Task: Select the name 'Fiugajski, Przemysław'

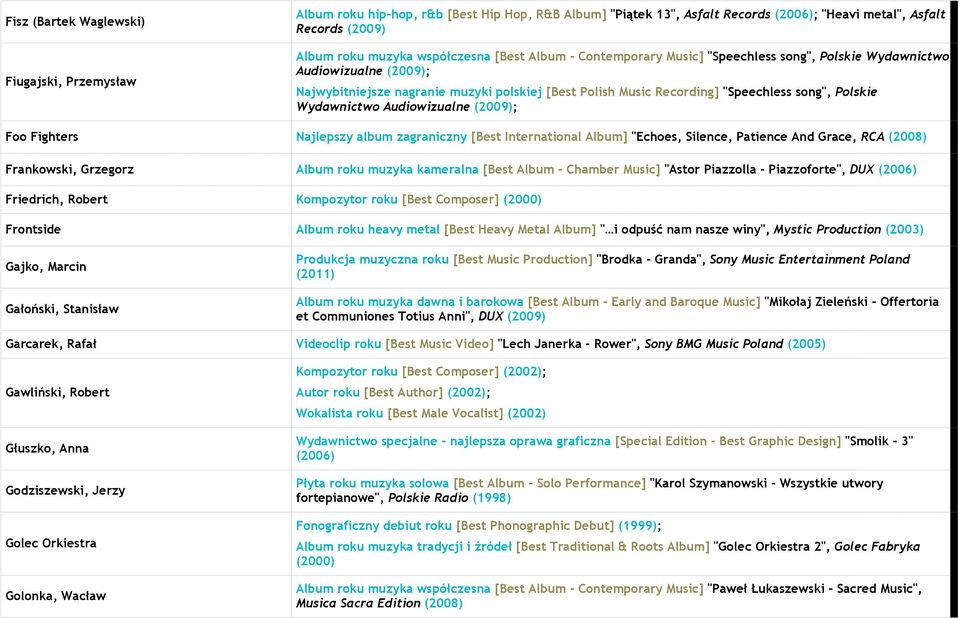Action: click(x=71, y=81)
